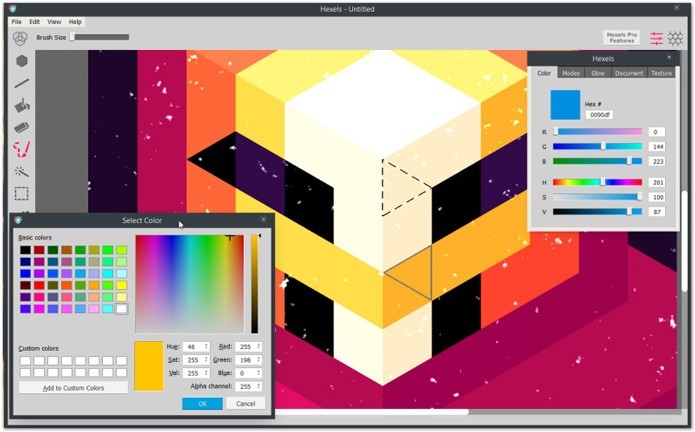Select the paint bucket fill tool
The height and width of the screenshot is (432, 695).
pos(22,105)
